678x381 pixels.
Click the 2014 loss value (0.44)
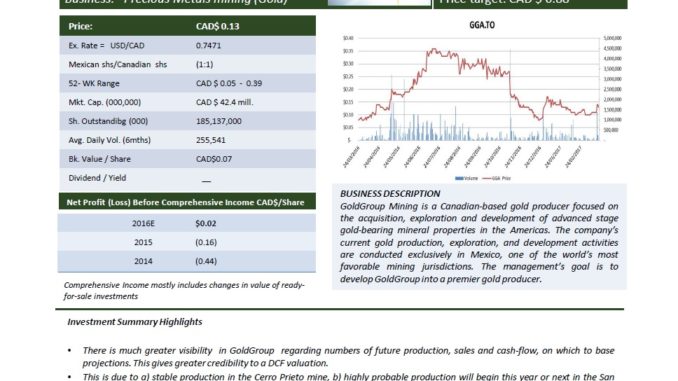[206, 261]
